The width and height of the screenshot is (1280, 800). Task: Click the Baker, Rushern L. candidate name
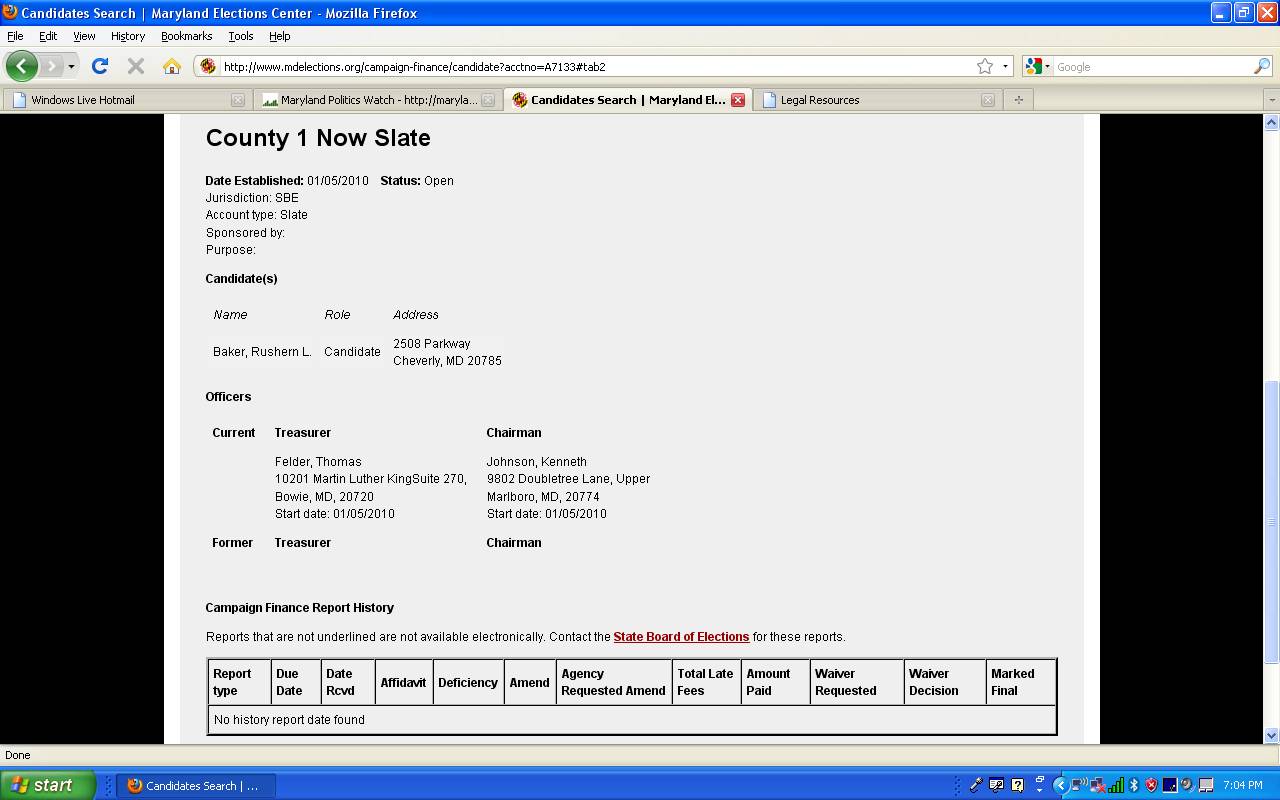pos(262,352)
